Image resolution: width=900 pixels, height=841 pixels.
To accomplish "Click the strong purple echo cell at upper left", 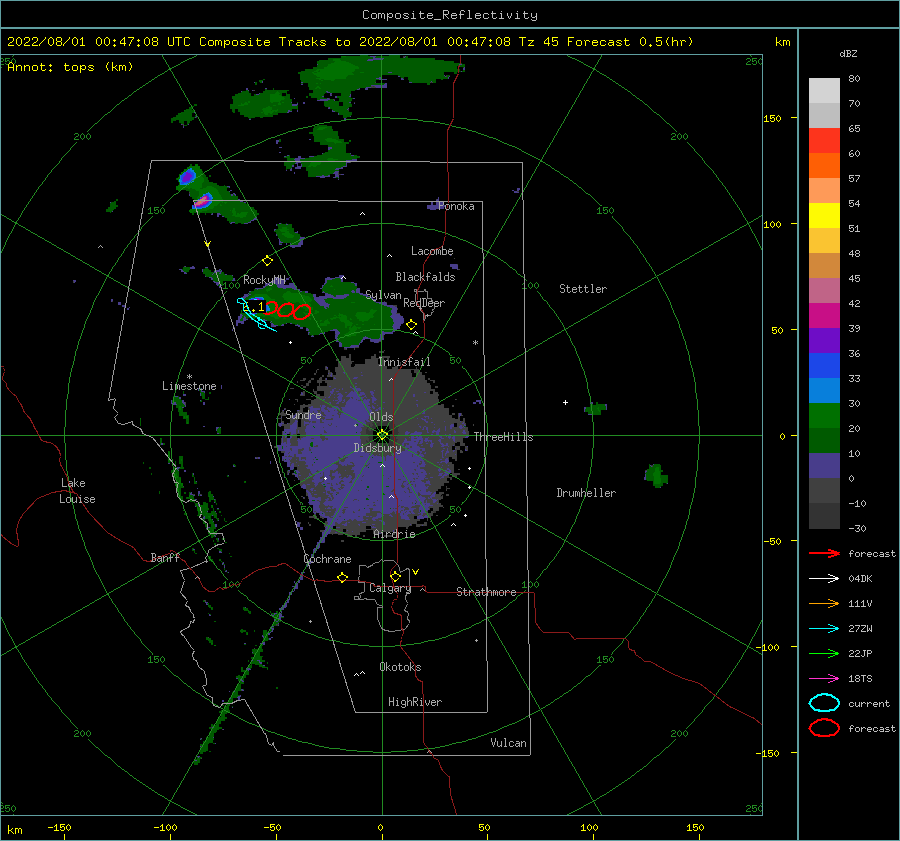I will [187, 176].
